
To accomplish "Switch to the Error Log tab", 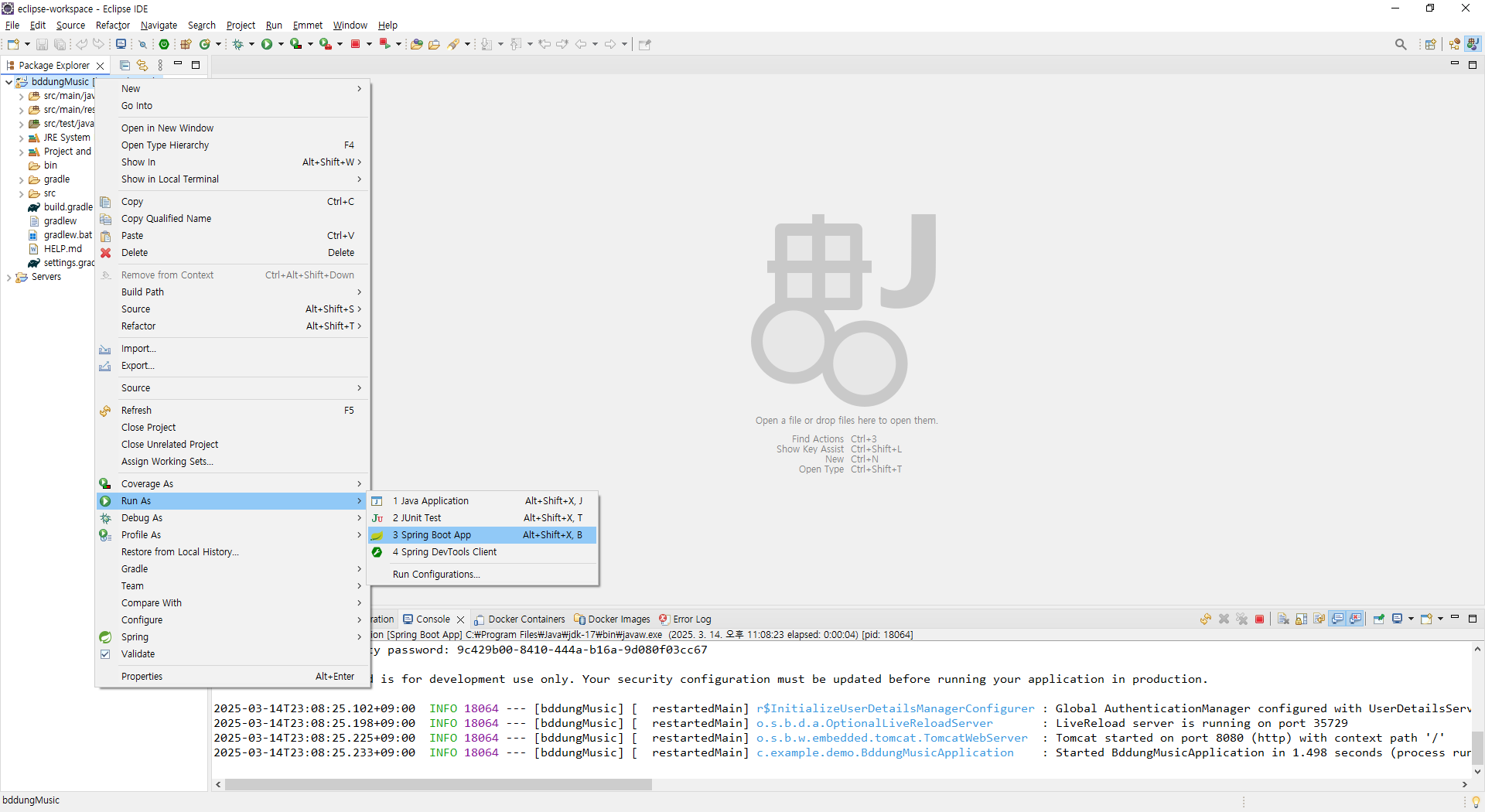I will (685, 619).
